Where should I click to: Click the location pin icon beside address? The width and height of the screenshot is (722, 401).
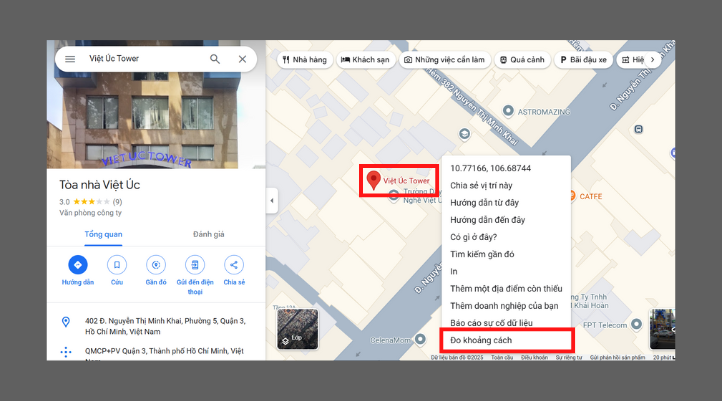(x=66, y=322)
